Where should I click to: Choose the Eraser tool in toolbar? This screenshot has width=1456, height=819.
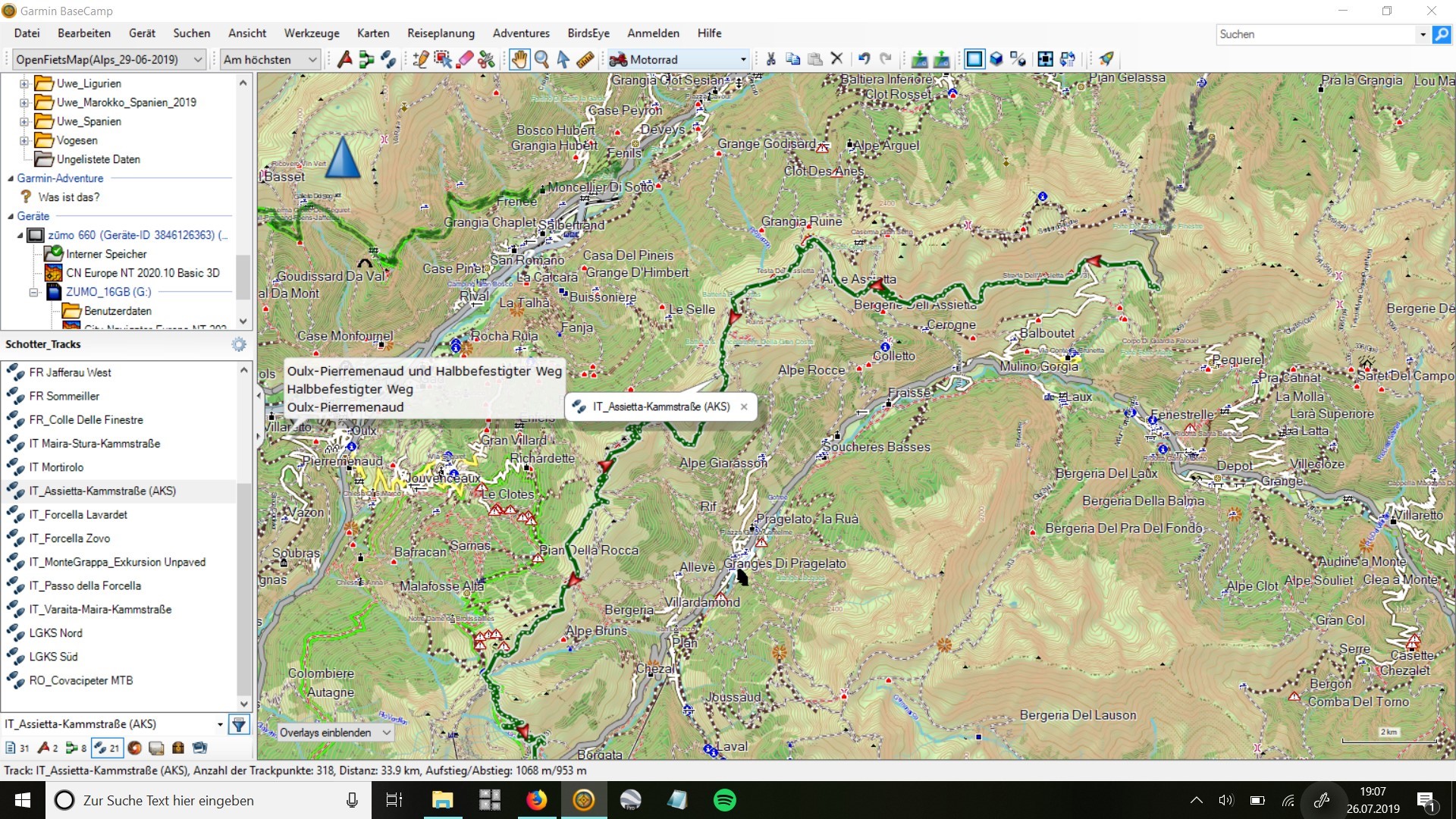(465, 59)
